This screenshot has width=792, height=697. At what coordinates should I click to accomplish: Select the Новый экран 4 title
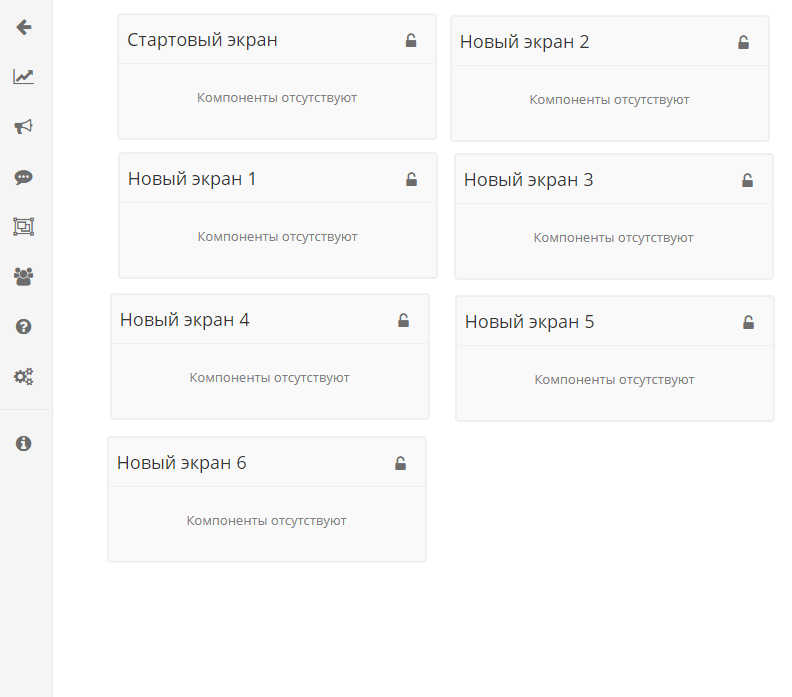(185, 320)
